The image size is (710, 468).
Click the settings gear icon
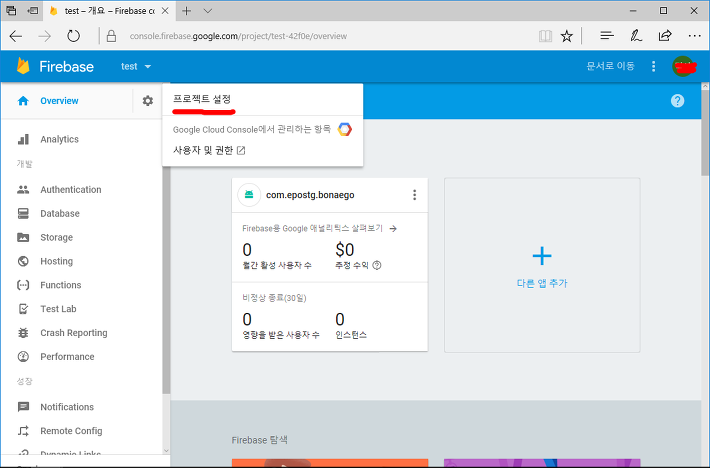point(148,100)
